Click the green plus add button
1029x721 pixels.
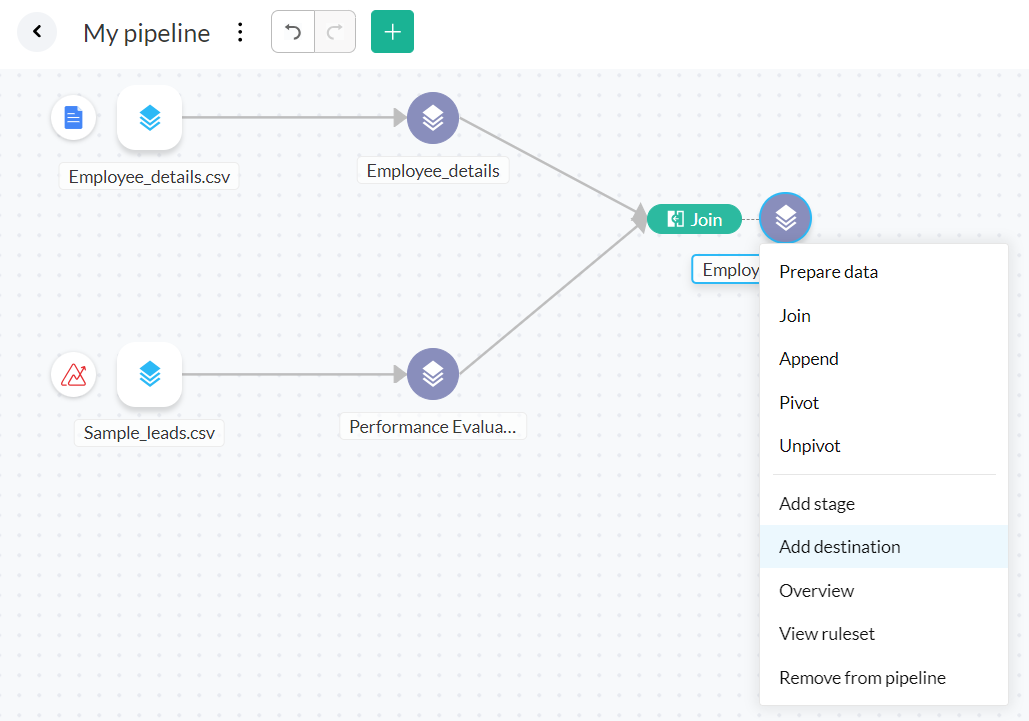(x=392, y=31)
